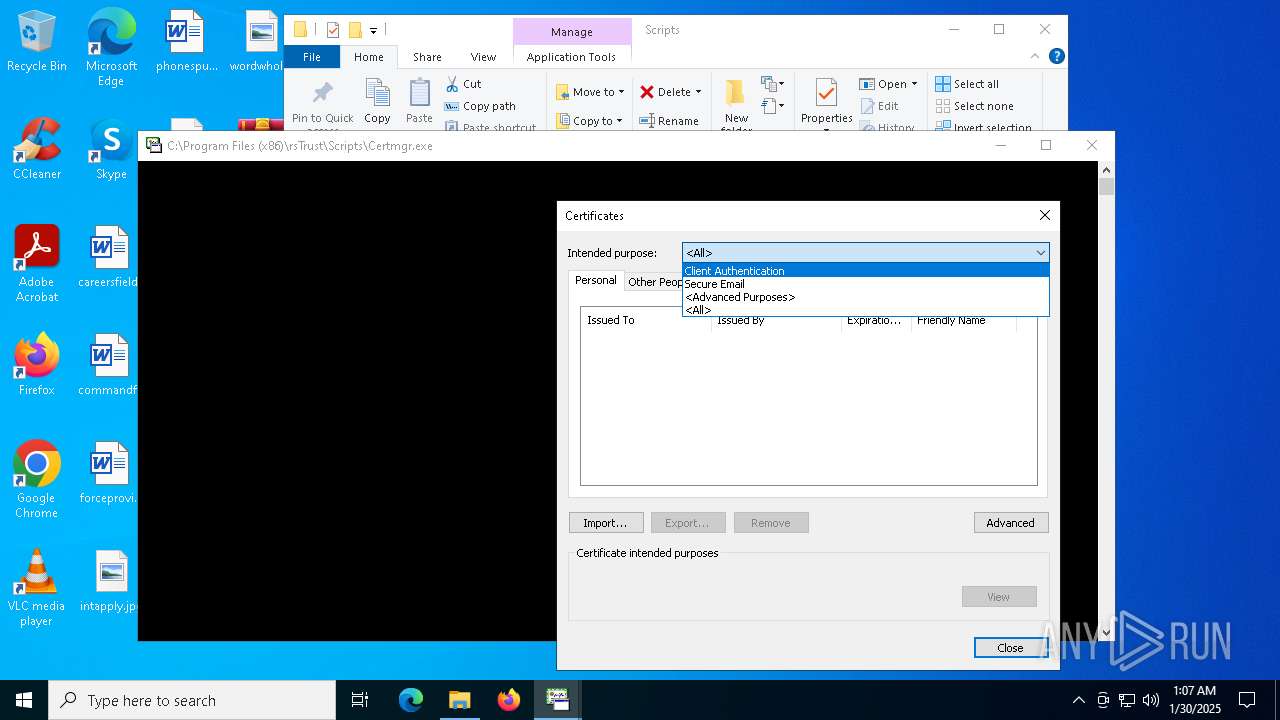Click Copy path in ribbon
1280x720 pixels.
[x=481, y=106]
